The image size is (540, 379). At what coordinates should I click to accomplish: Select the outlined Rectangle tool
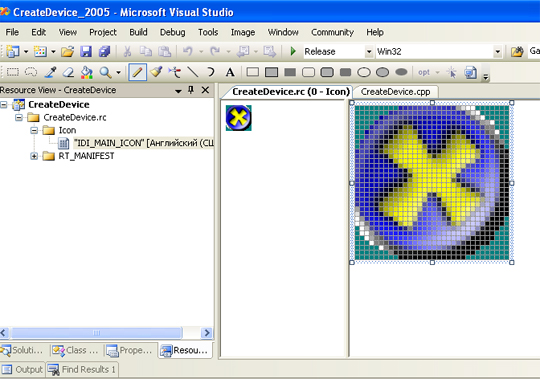tap(253, 72)
